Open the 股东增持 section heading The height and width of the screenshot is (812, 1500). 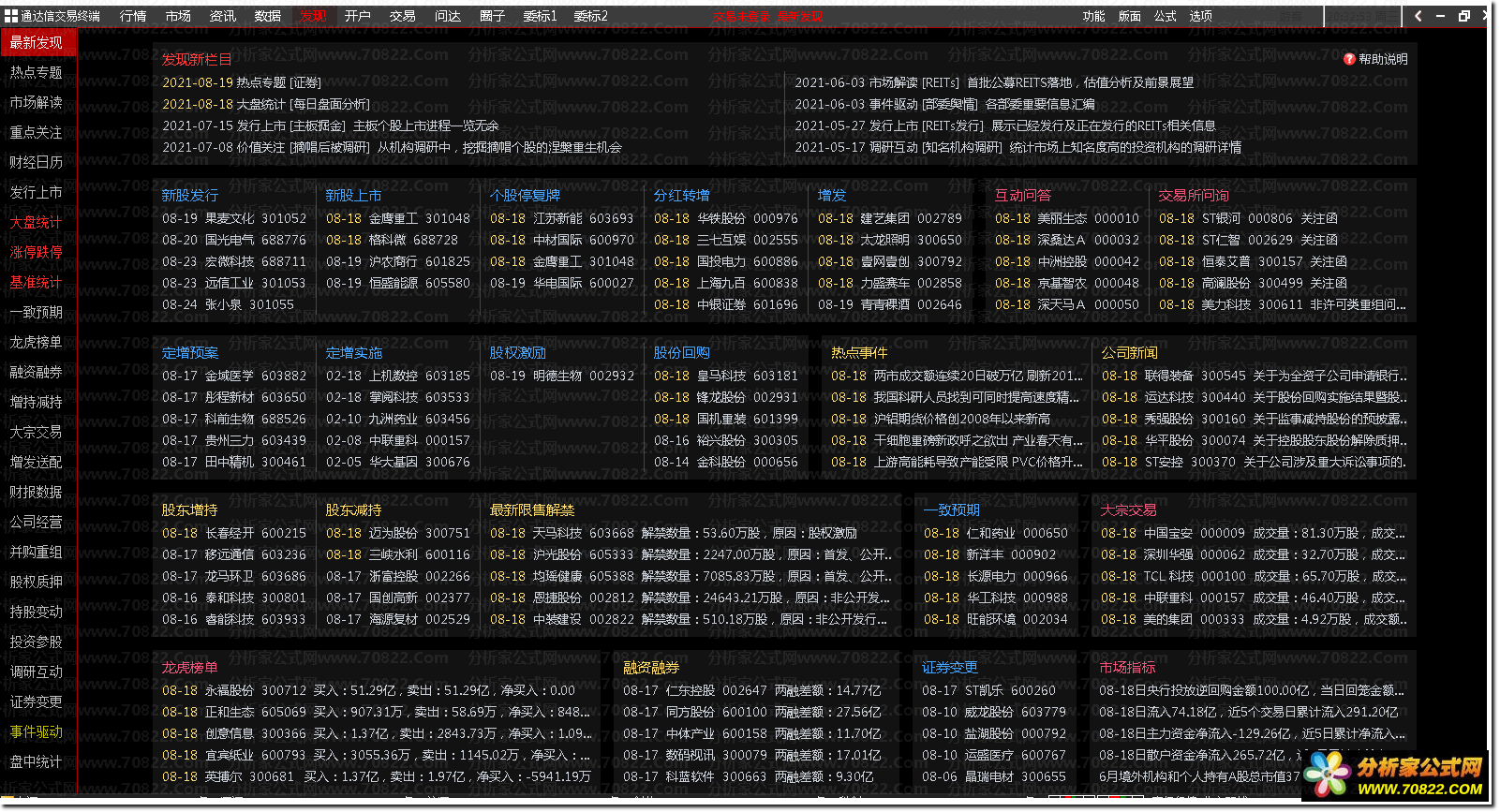pyautogui.click(x=190, y=509)
